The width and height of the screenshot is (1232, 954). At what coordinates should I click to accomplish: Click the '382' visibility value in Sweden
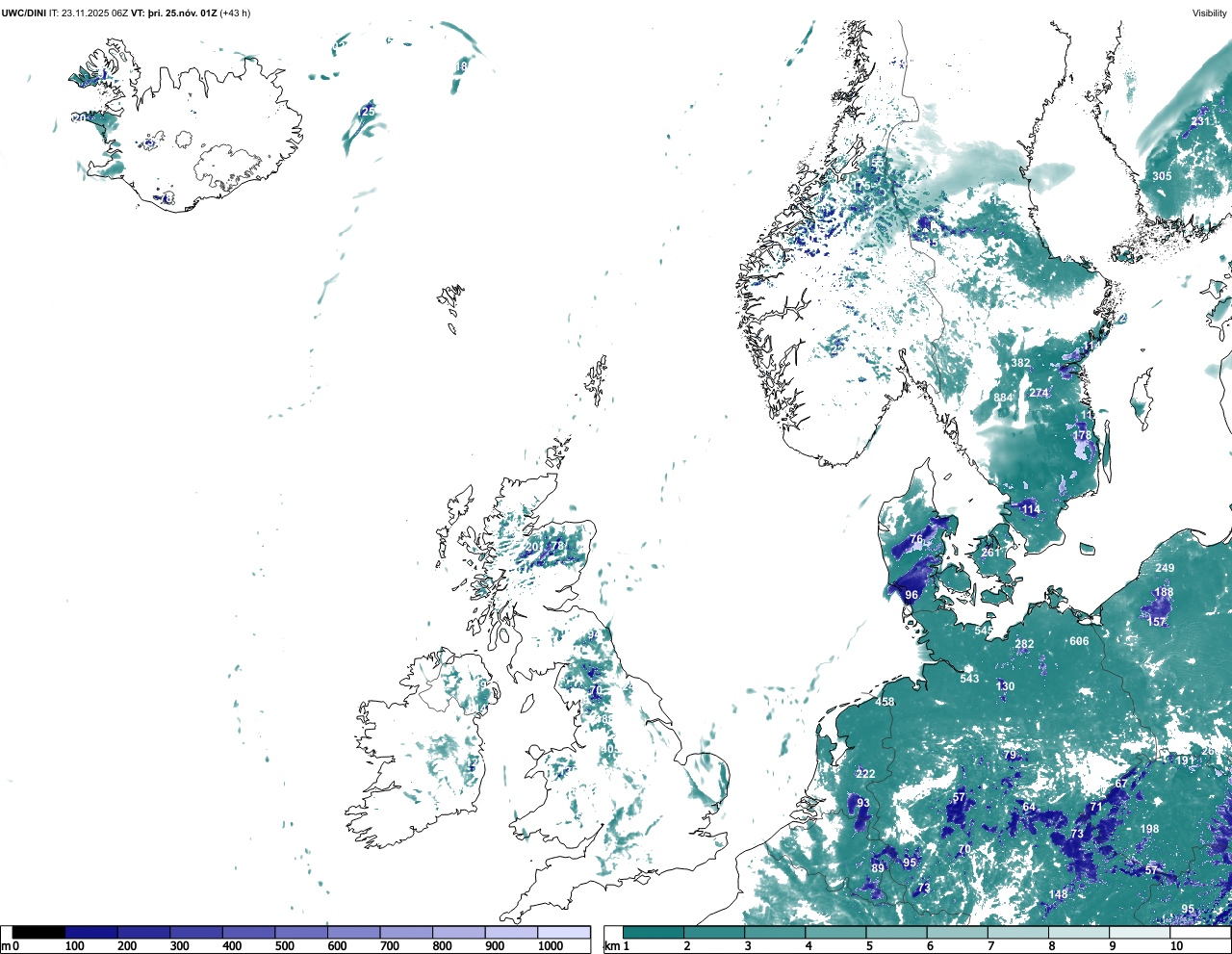(x=1020, y=363)
